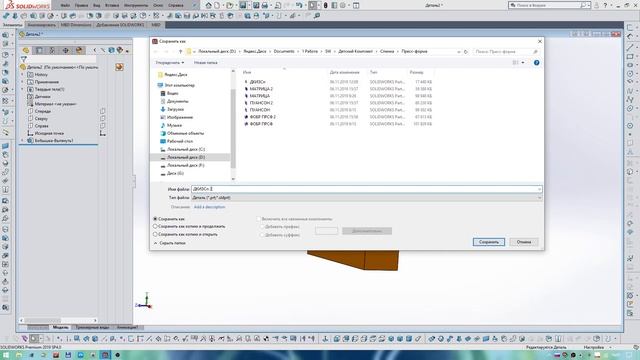Click the Home icon in the top toolbar
The height and width of the screenshot is (360, 640).
coord(209,5)
